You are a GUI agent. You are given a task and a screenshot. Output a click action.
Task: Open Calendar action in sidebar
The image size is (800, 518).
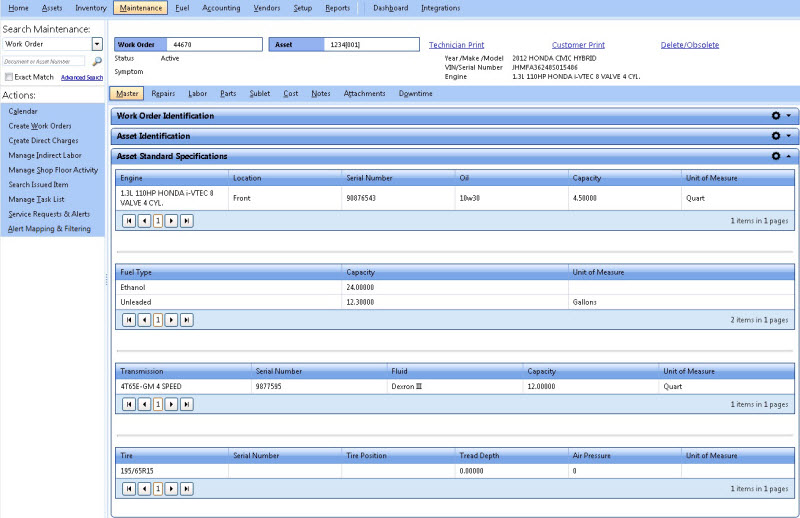[23, 111]
